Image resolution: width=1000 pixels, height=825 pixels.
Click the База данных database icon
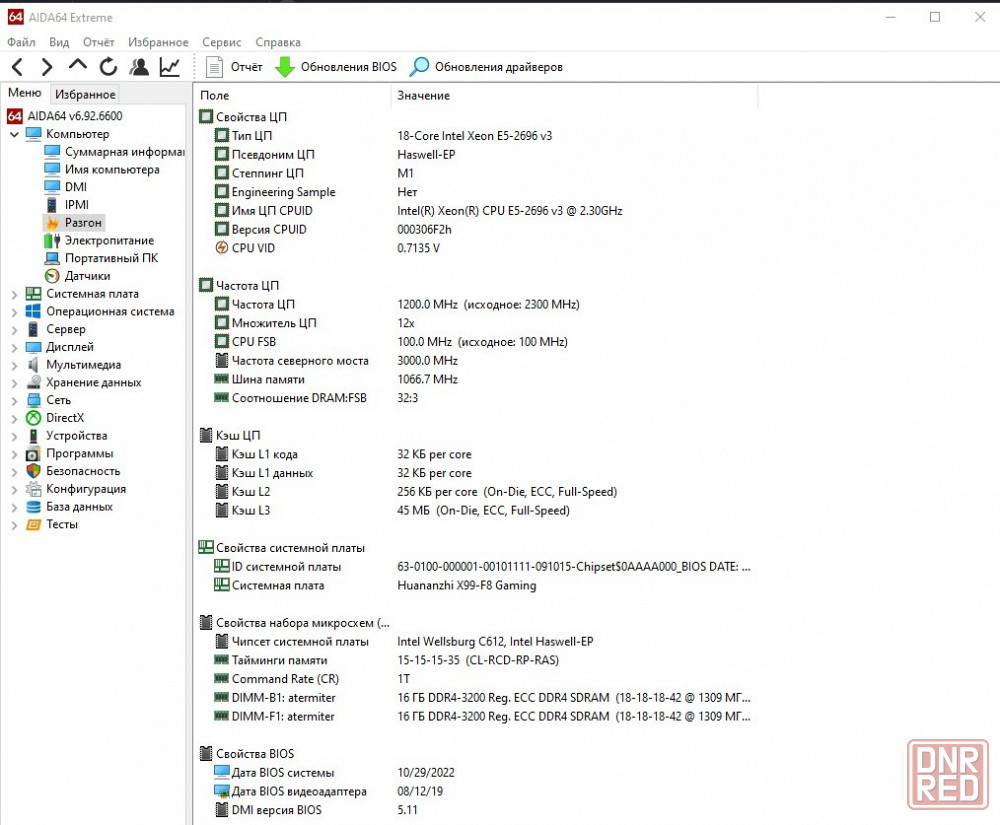click(33, 507)
